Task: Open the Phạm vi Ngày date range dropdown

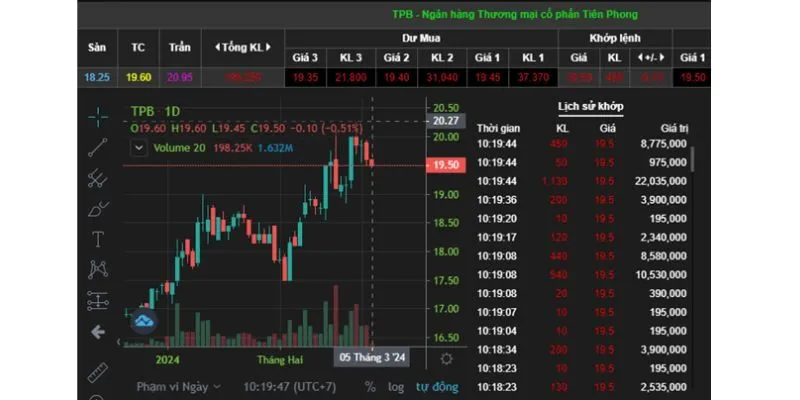Action: click(x=179, y=387)
